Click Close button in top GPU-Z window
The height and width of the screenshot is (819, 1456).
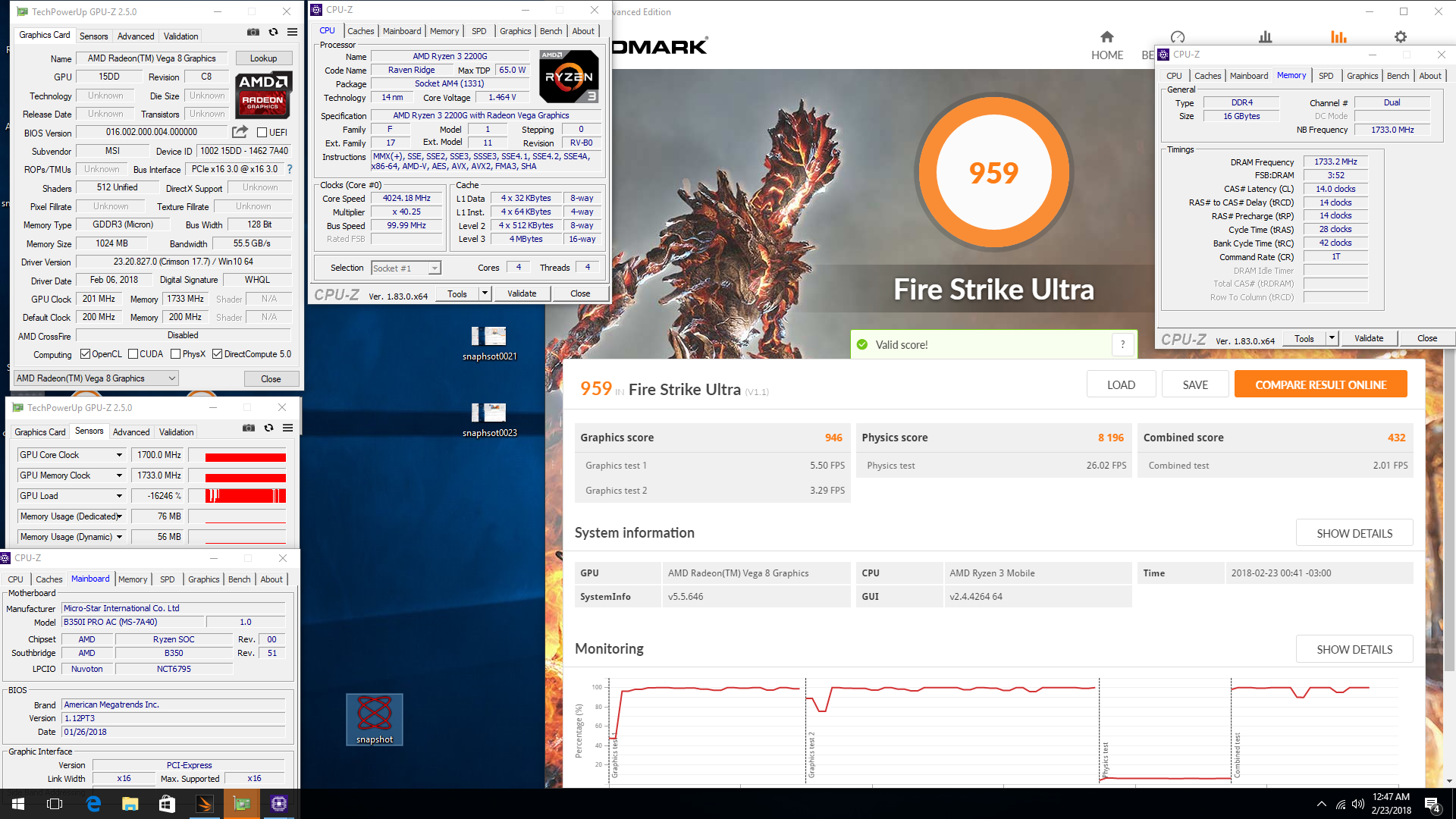[271, 378]
